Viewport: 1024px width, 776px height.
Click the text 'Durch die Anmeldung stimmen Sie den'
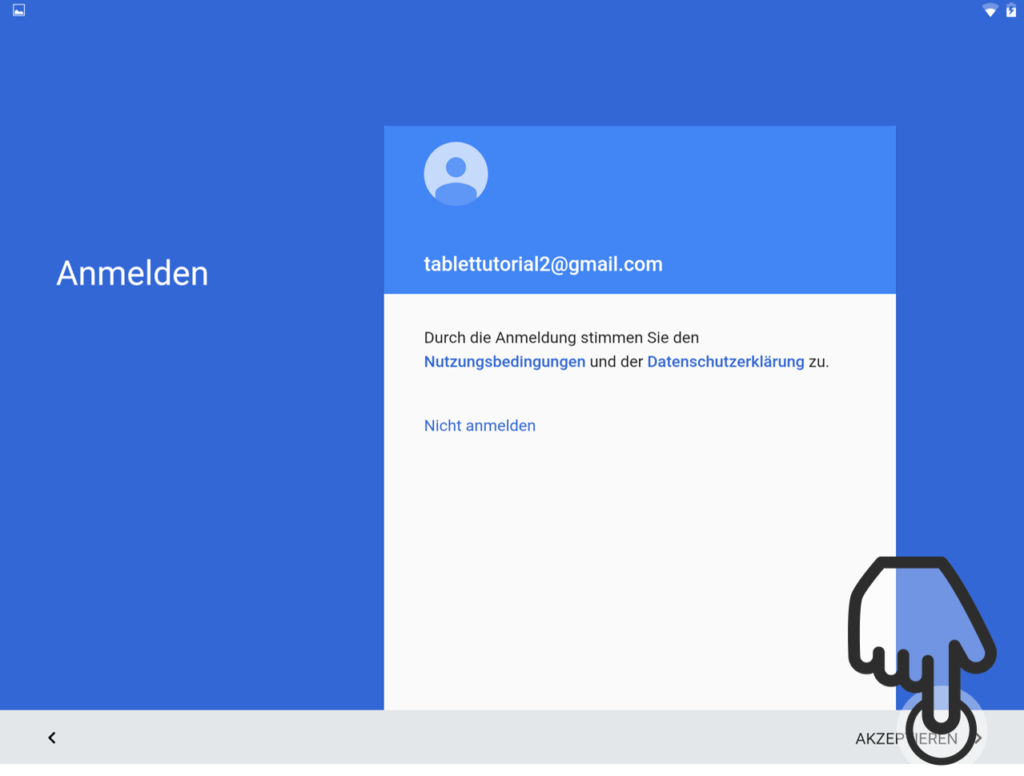click(561, 338)
